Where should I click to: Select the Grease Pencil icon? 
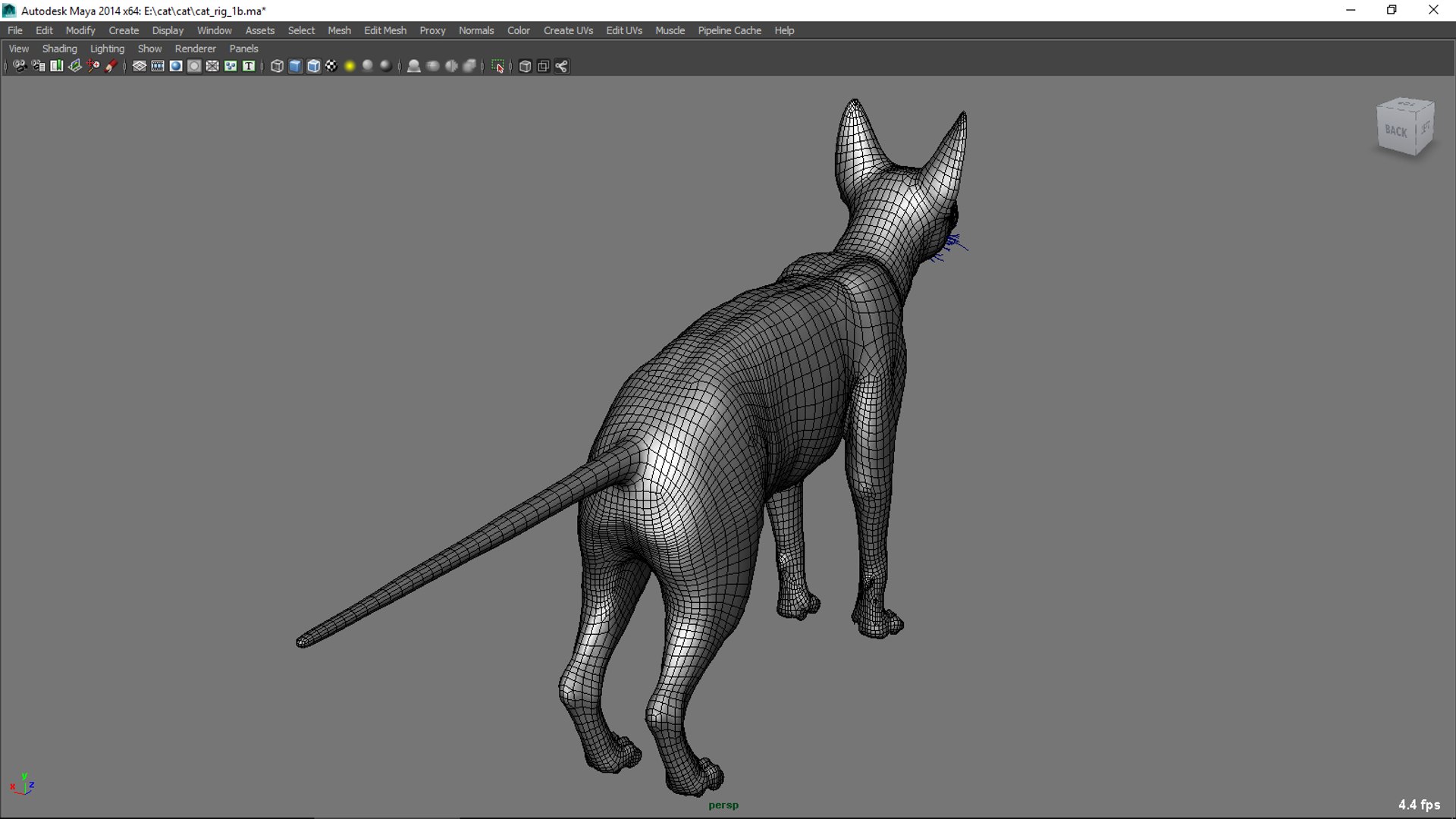(x=111, y=66)
